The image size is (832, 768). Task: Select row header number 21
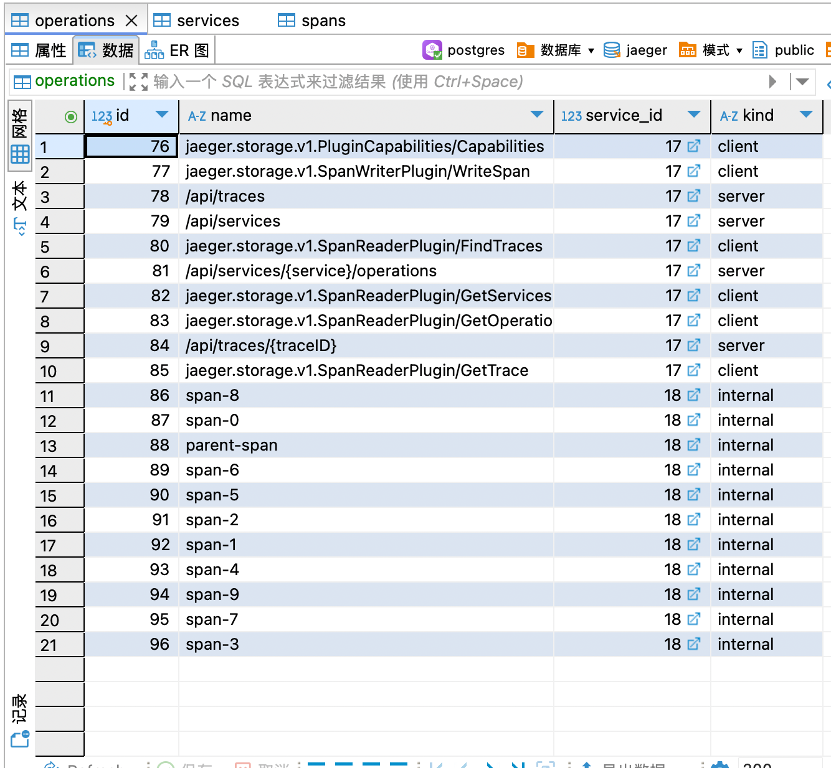pyautogui.click(x=59, y=645)
